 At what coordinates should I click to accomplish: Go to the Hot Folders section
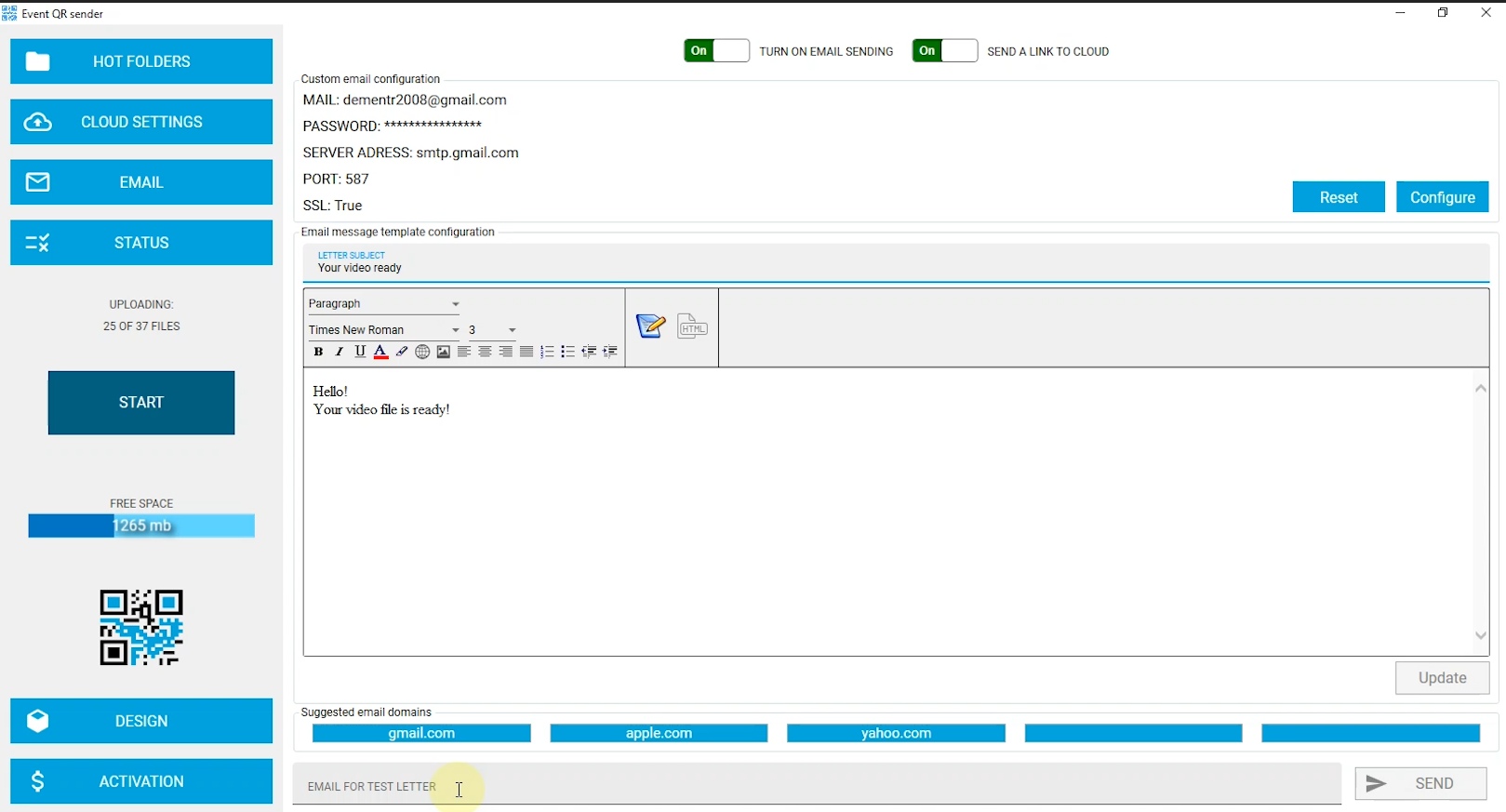[141, 61]
